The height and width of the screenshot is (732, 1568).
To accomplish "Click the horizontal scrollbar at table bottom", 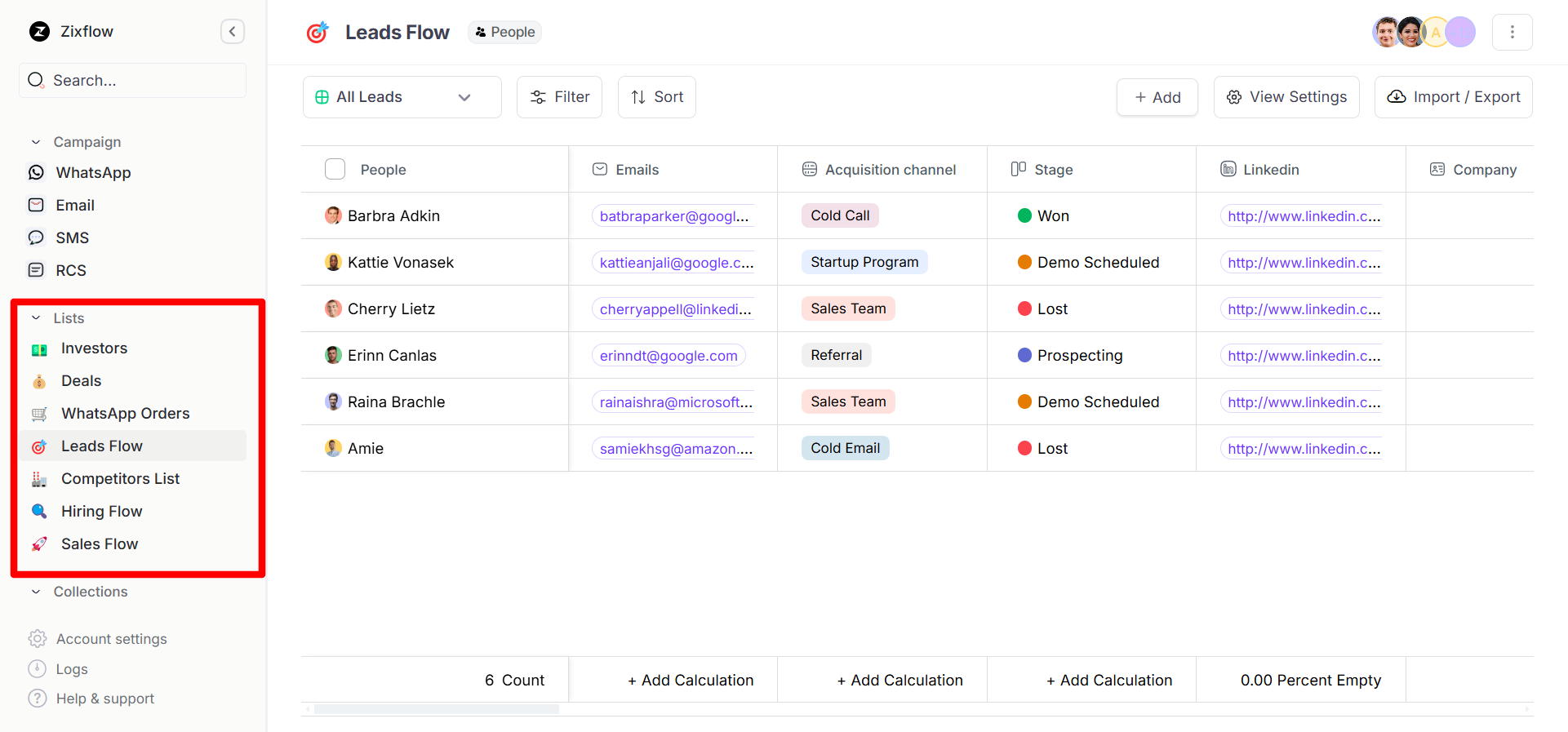I will pos(437,709).
